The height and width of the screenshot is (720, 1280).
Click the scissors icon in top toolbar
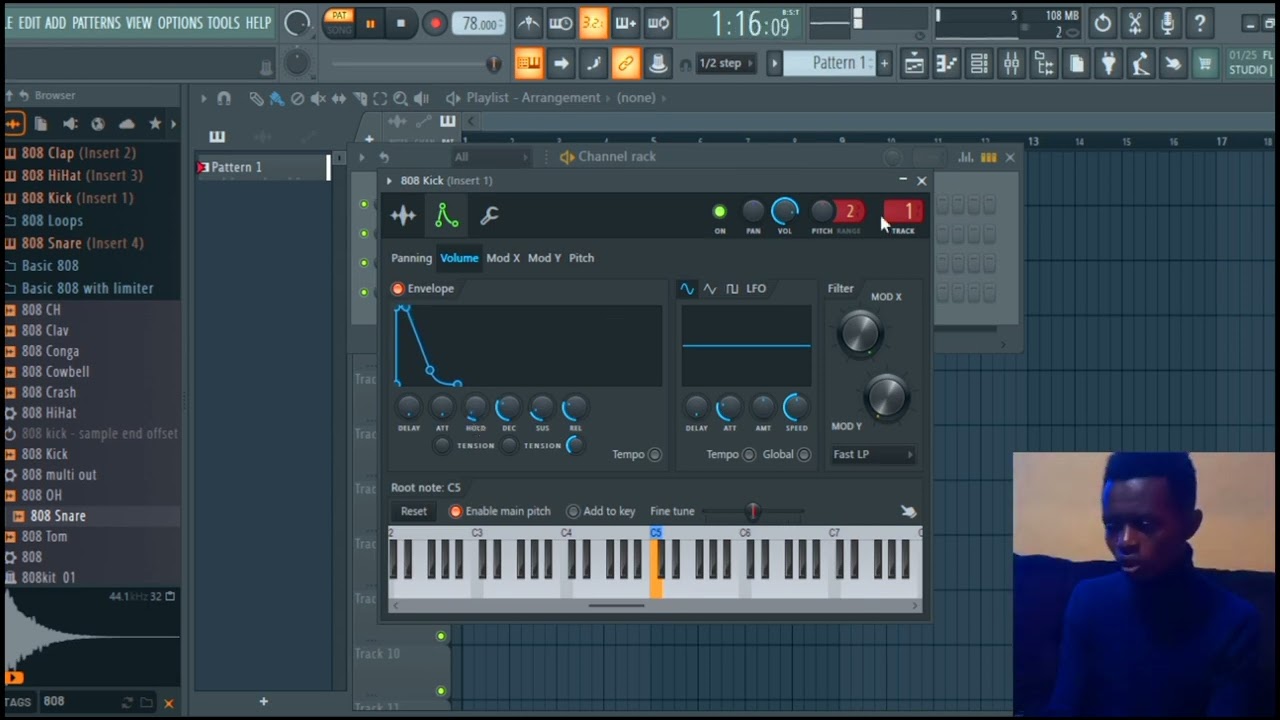pyautogui.click(x=1135, y=23)
